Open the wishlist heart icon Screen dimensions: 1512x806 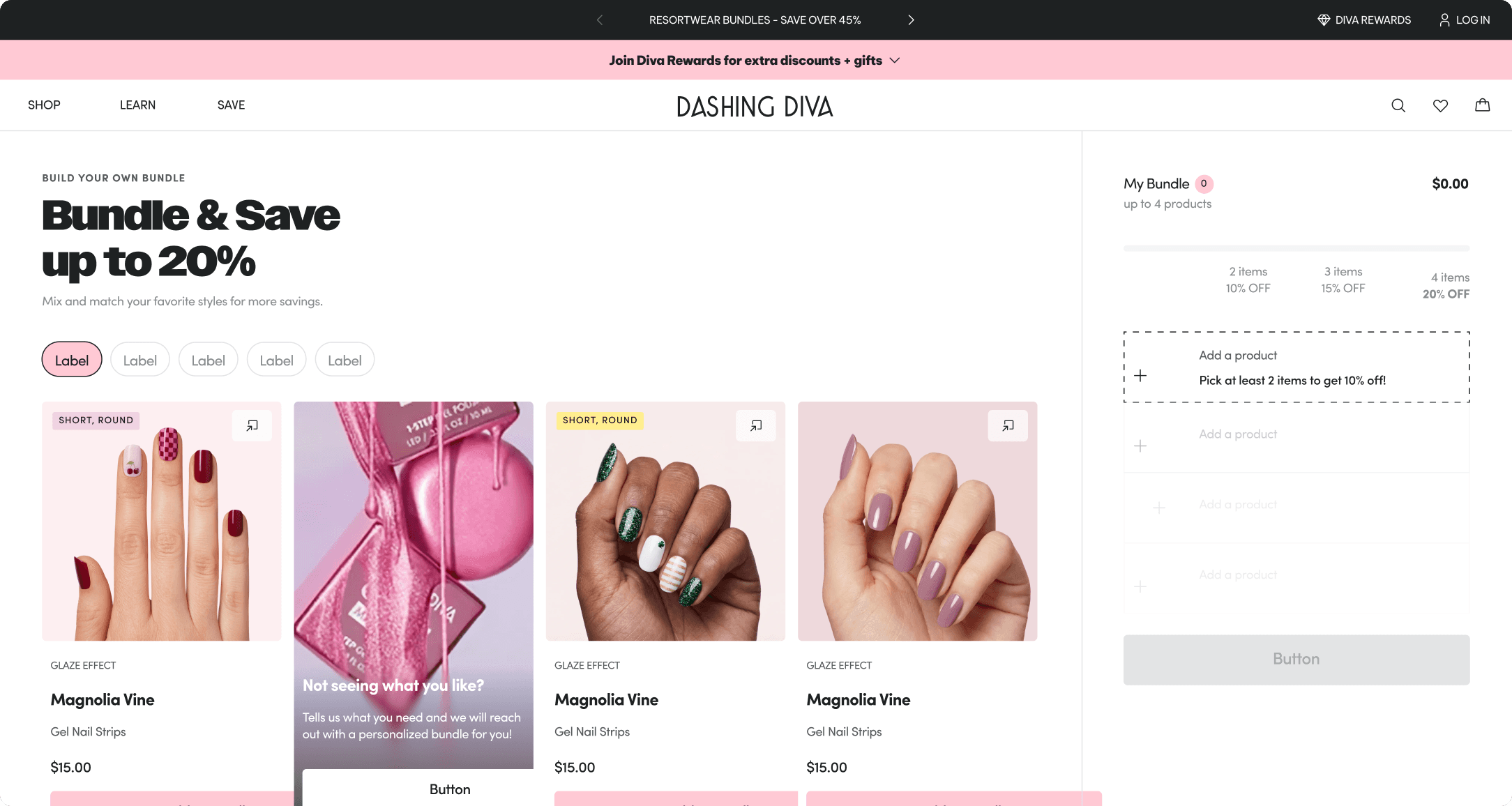(1440, 105)
